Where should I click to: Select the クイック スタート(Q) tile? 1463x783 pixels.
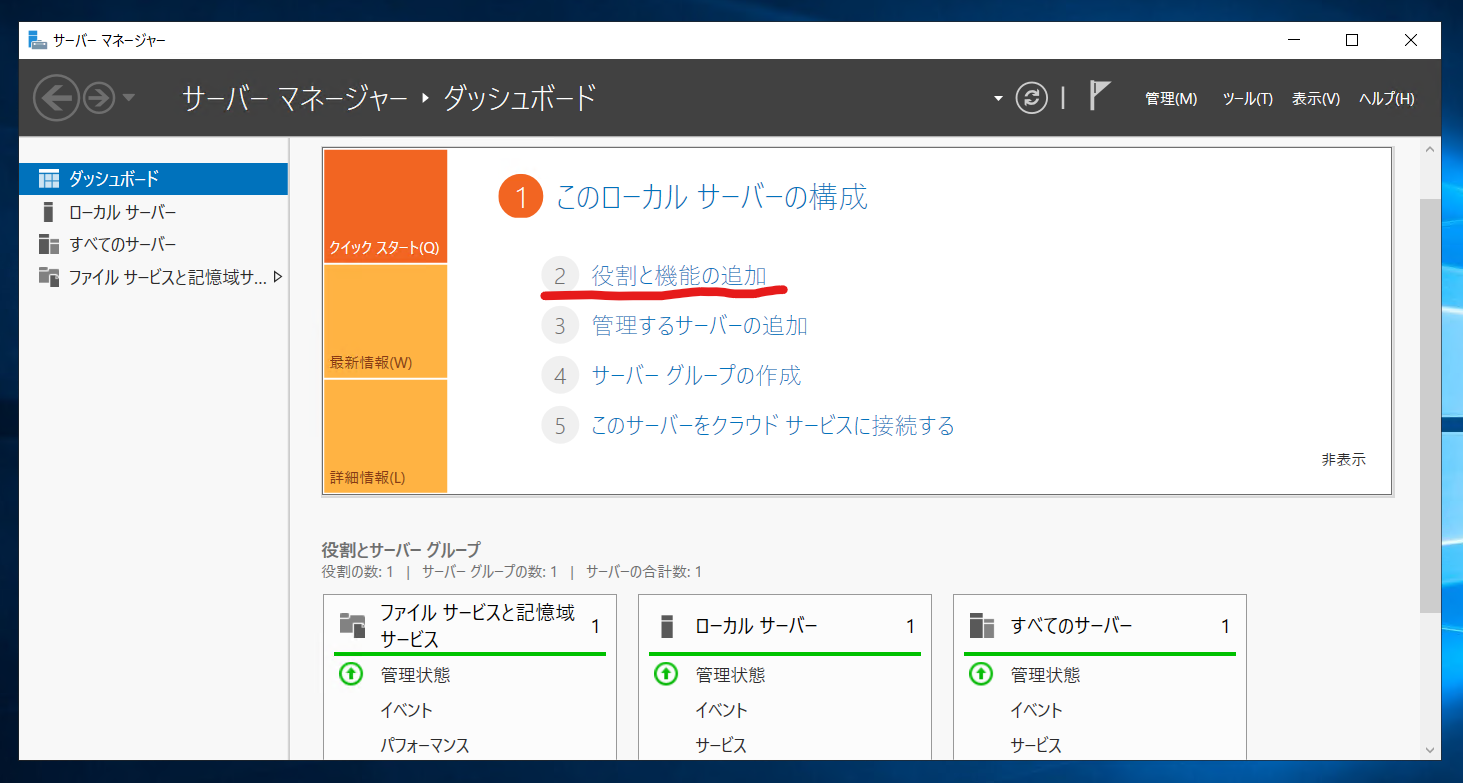(385, 206)
